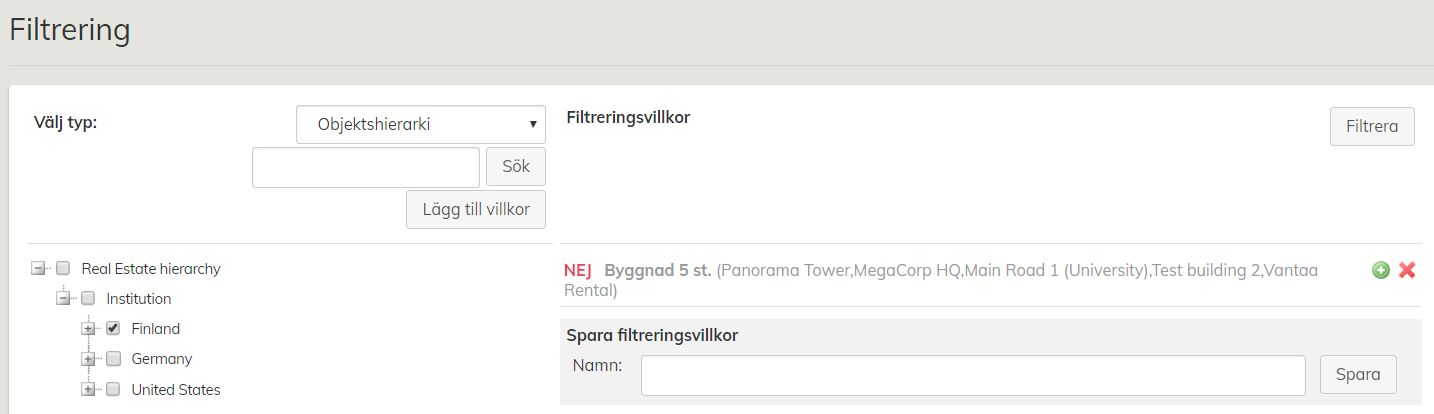
Task: Focus the search text field
Action: click(366, 167)
